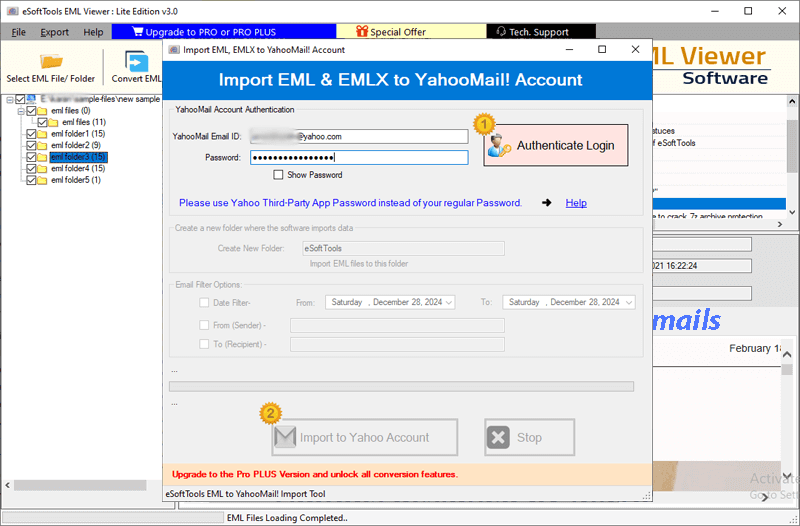
Task: Click the Stop button
Action: pyautogui.click(x=530, y=437)
